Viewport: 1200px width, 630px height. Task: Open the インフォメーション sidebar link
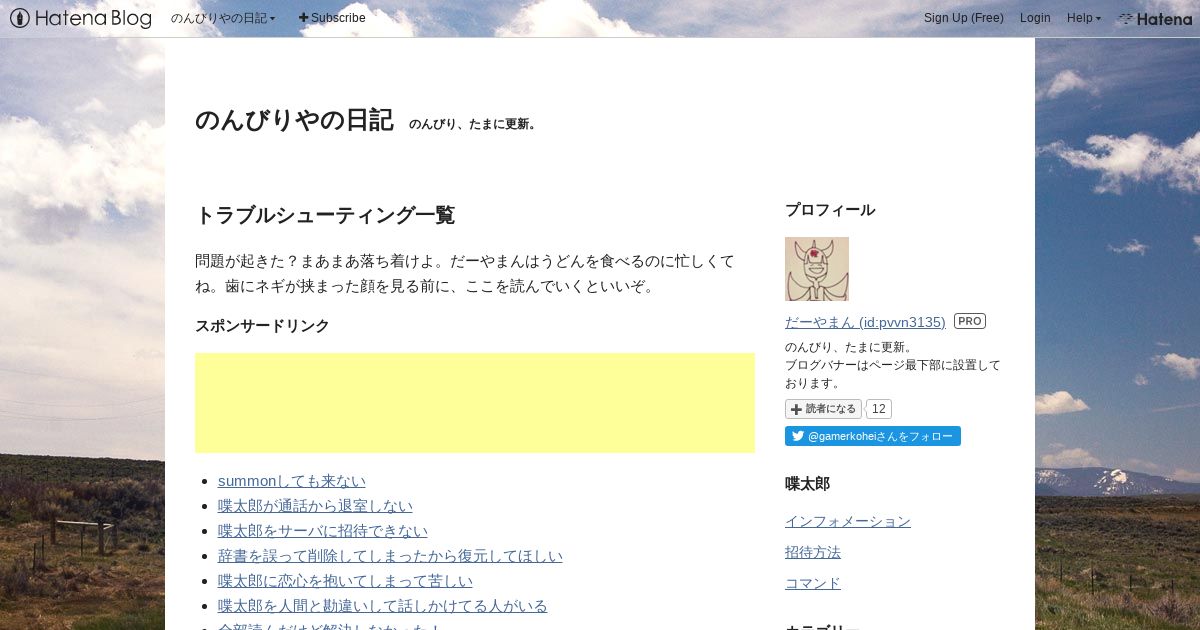click(x=848, y=521)
